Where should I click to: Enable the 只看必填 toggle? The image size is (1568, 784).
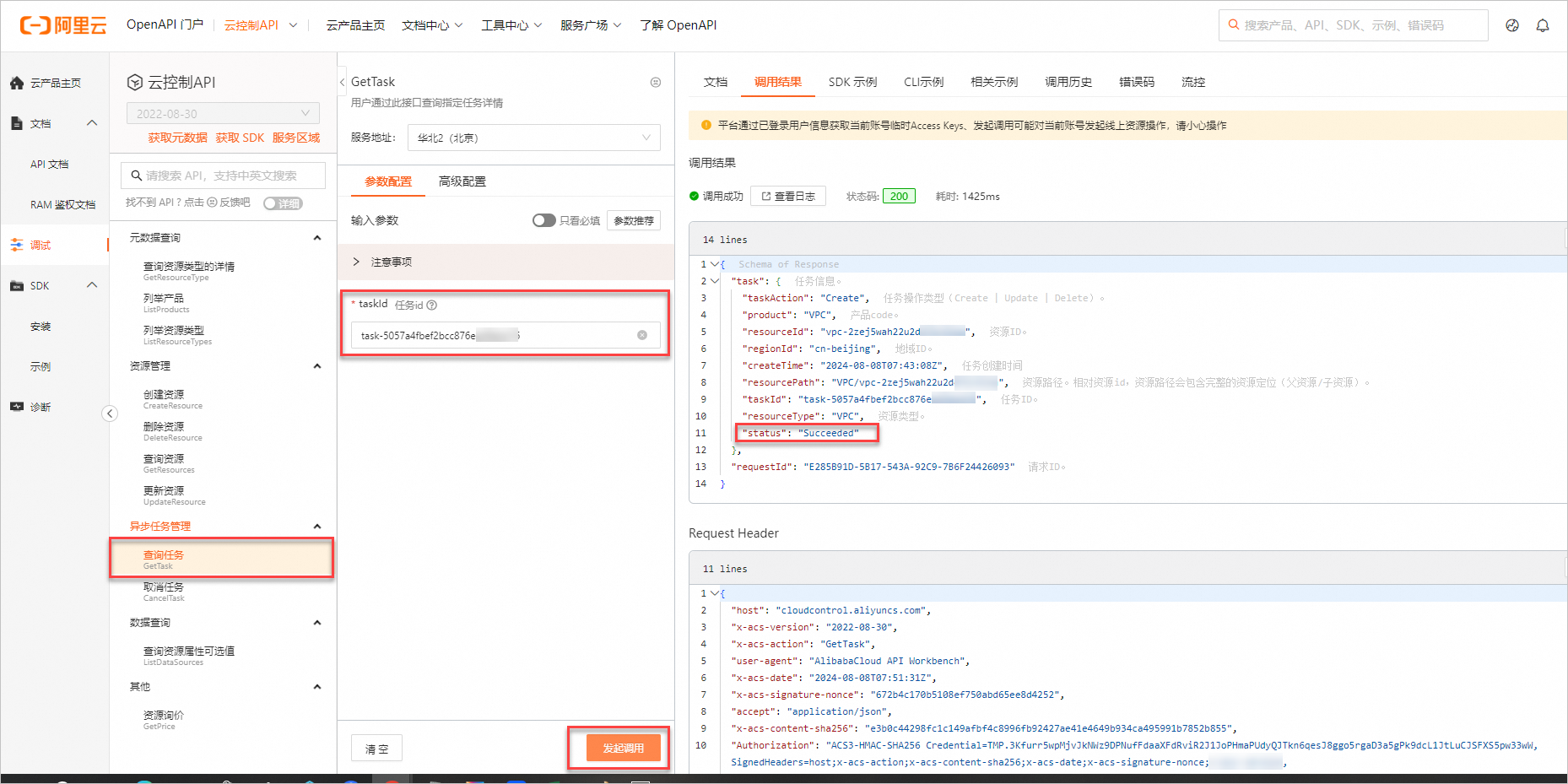(543, 219)
